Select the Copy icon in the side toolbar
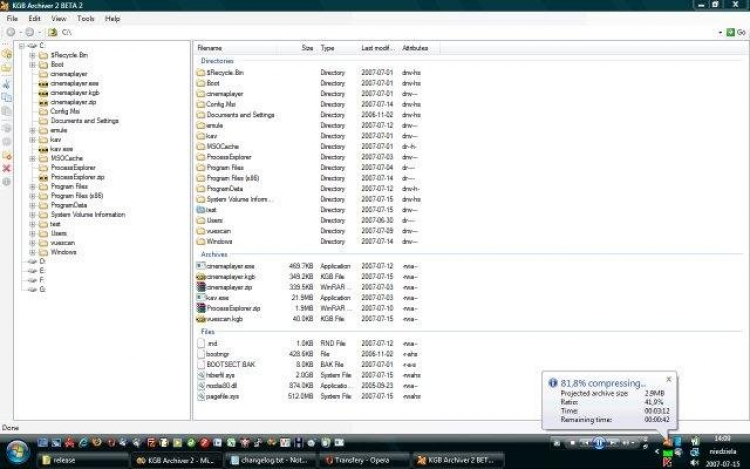The width and height of the screenshot is (750, 469). pos(7,98)
